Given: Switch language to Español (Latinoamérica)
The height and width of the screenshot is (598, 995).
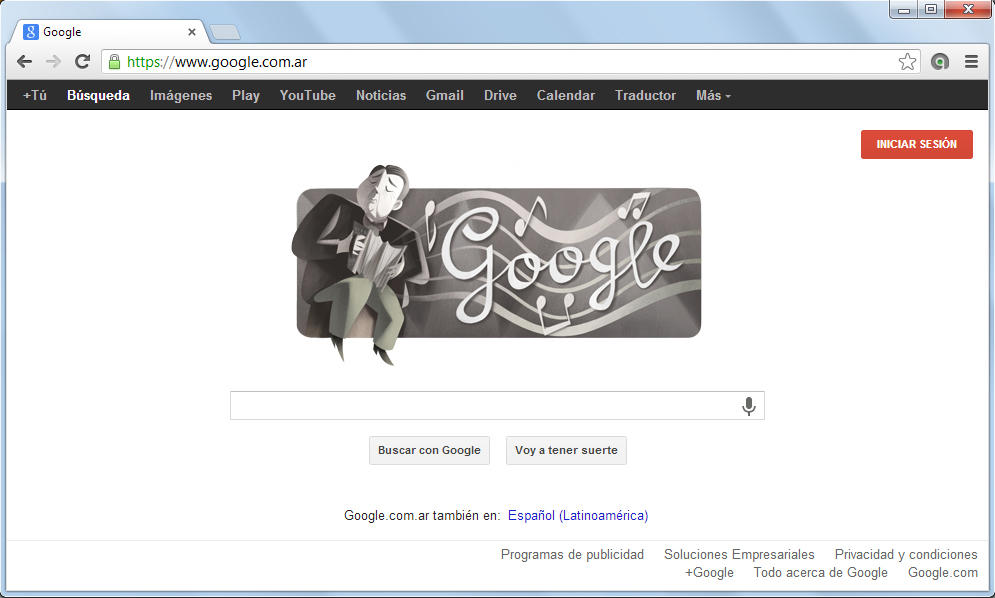Looking at the screenshot, I should 578,515.
